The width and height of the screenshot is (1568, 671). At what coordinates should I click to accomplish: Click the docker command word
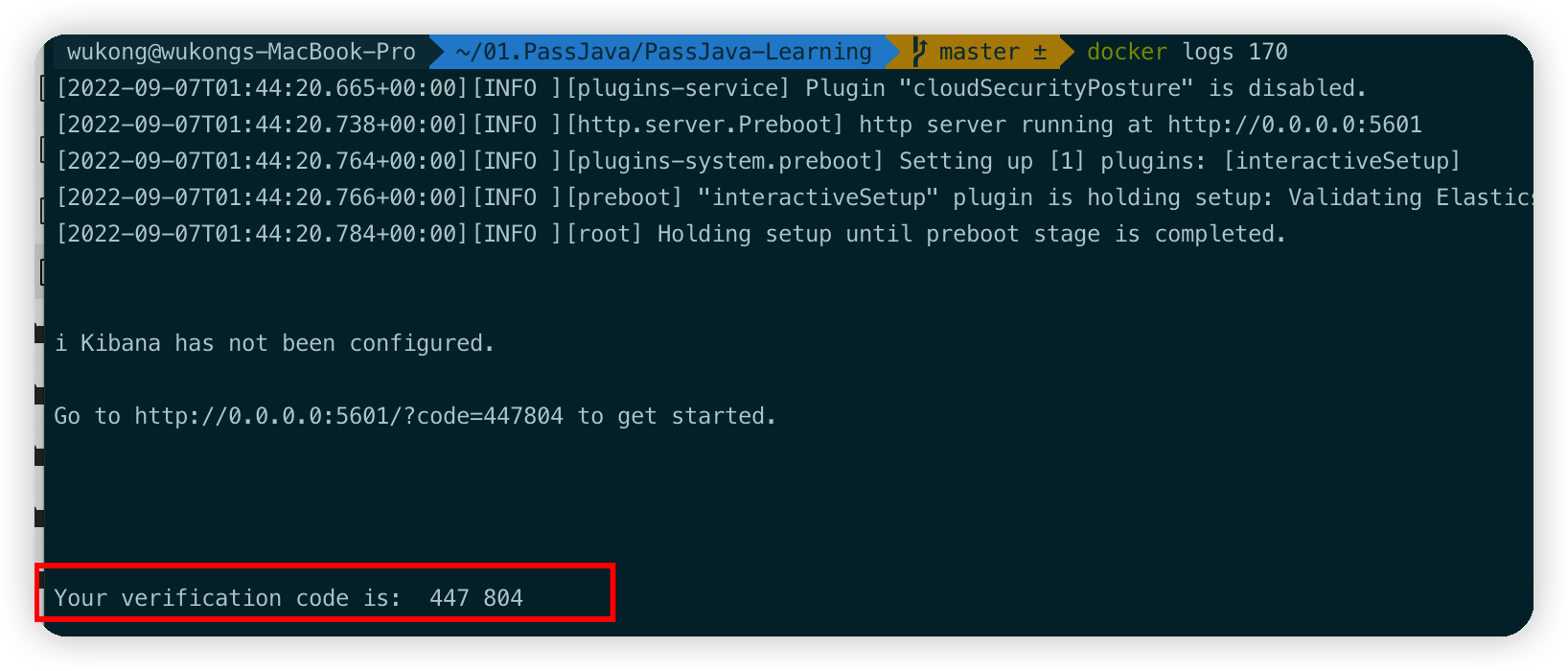(1126, 52)
